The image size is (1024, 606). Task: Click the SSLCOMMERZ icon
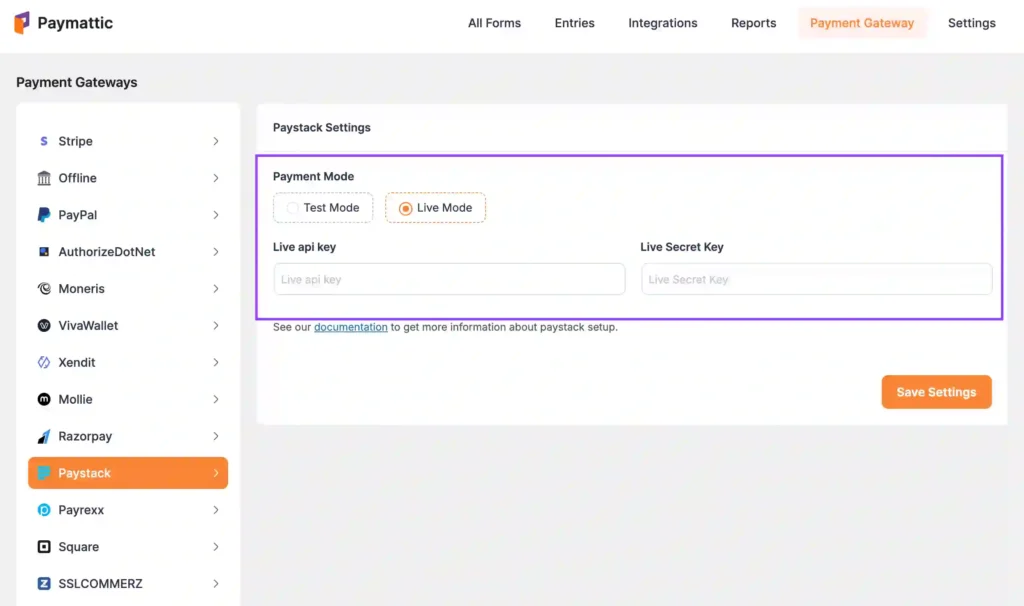click(x=44, y=584)
